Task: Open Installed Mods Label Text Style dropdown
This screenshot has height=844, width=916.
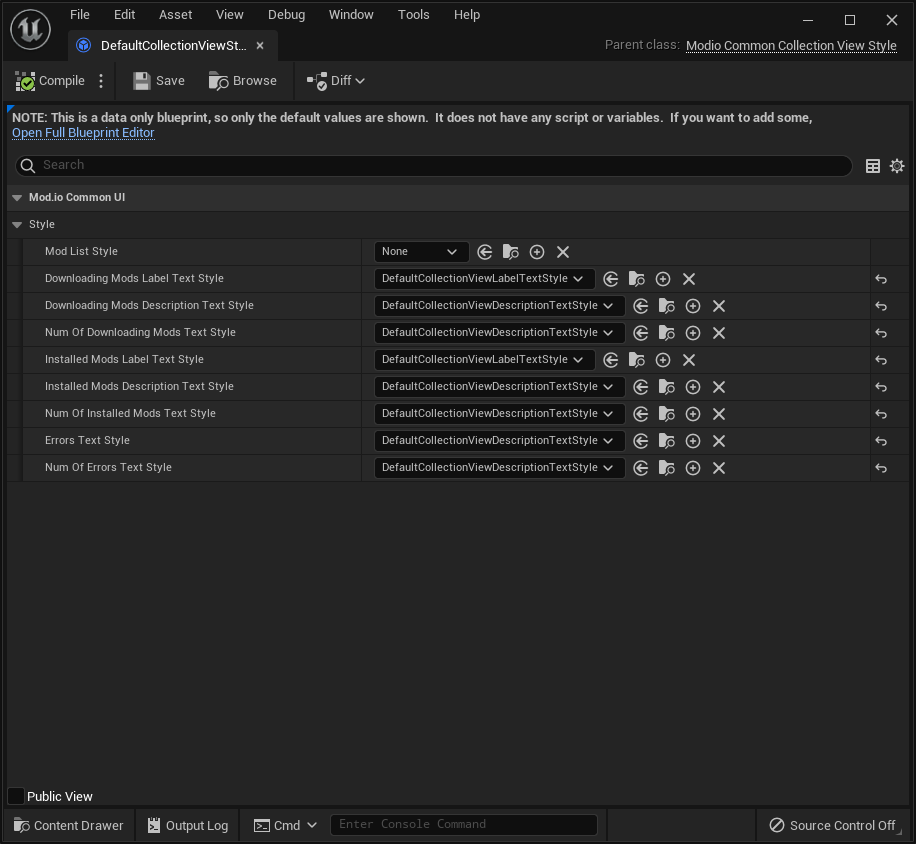Action: pos(484,359)
